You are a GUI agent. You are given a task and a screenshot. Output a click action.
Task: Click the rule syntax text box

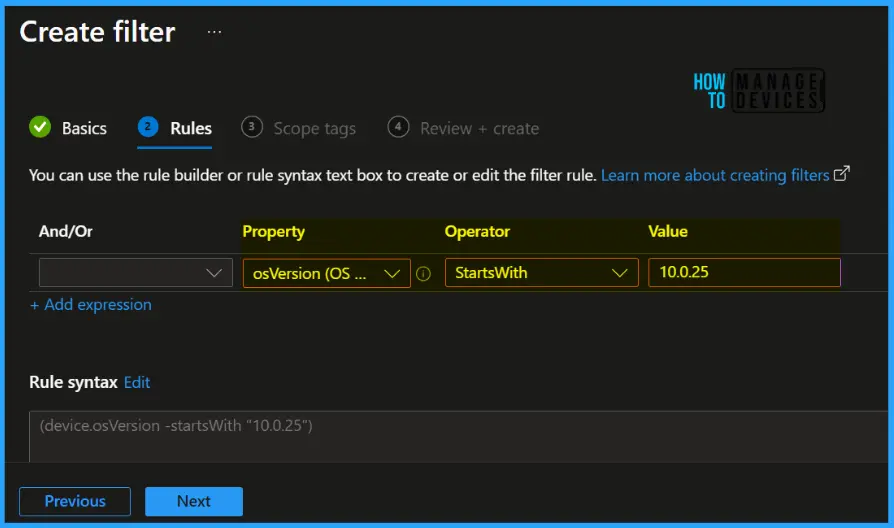click(458, 436)
